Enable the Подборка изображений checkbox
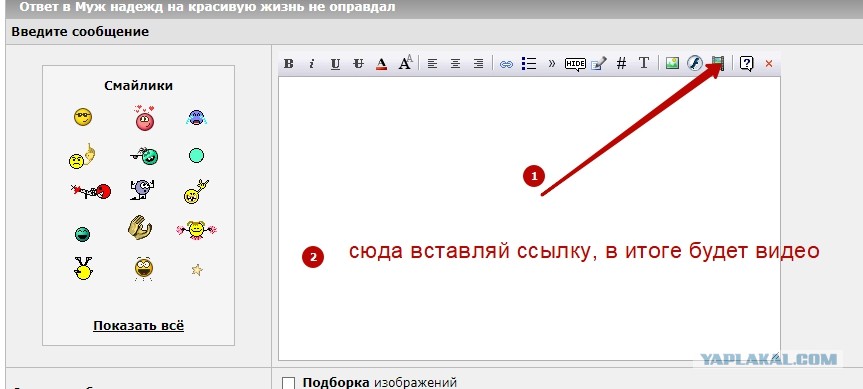 point(288,383)
